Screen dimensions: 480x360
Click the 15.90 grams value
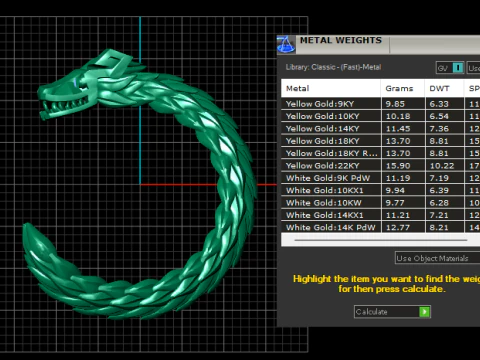pos(398,166)
